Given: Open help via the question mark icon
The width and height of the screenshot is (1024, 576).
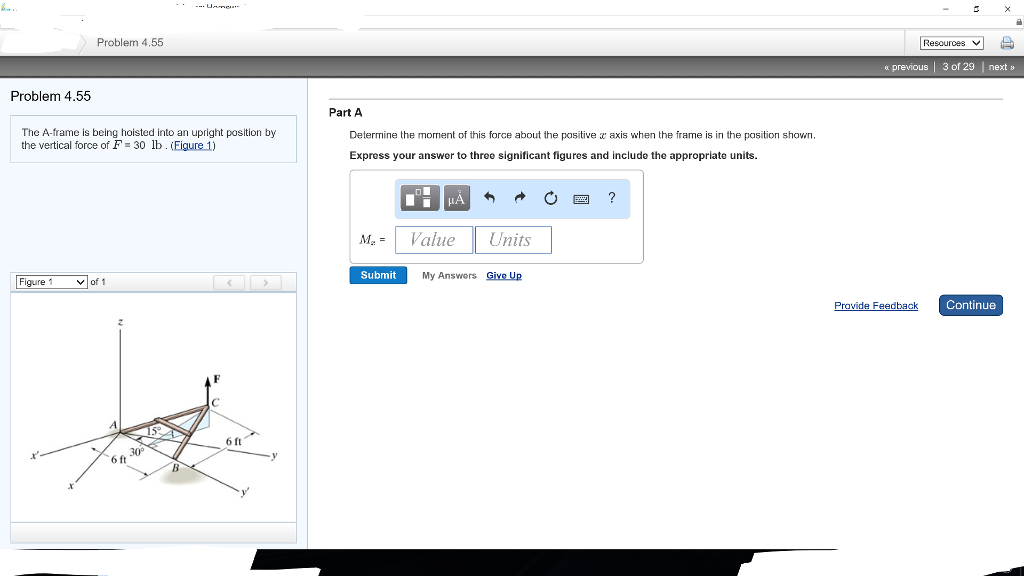Looking at the screenshot, I should (611, 198).
